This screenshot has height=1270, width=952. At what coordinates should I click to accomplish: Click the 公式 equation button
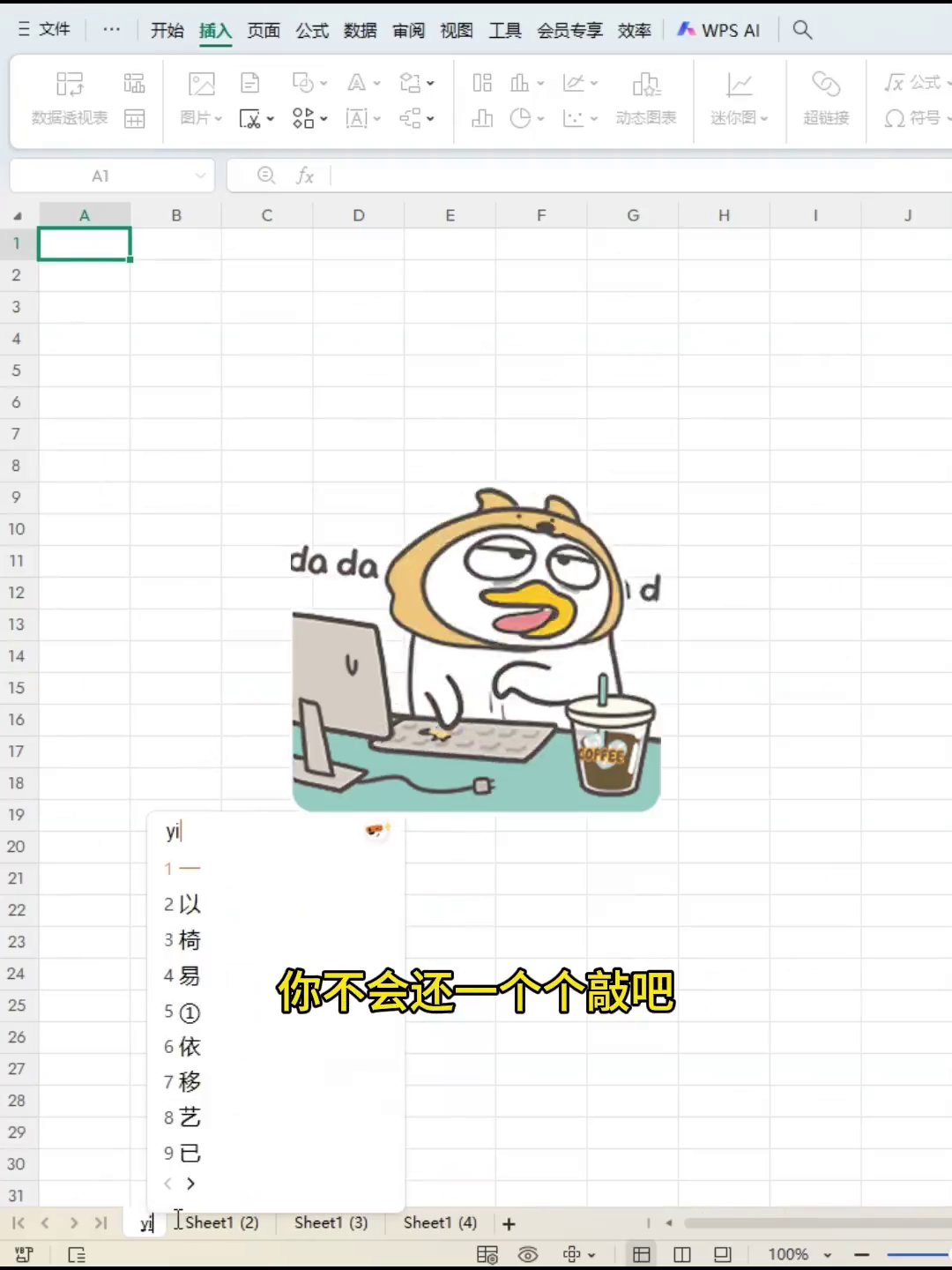click(916, 83)
